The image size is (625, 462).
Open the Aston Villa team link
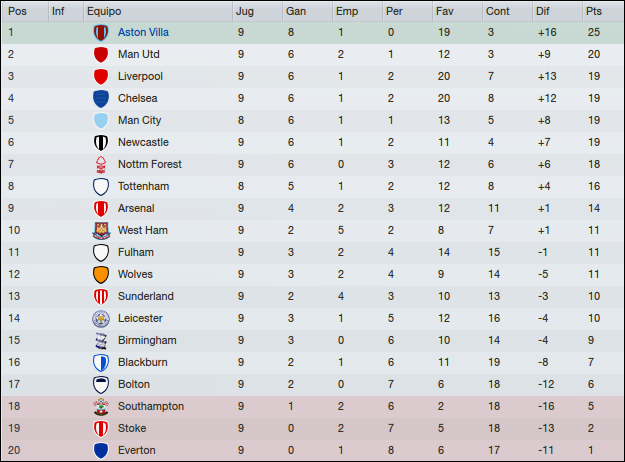point(143,32)
